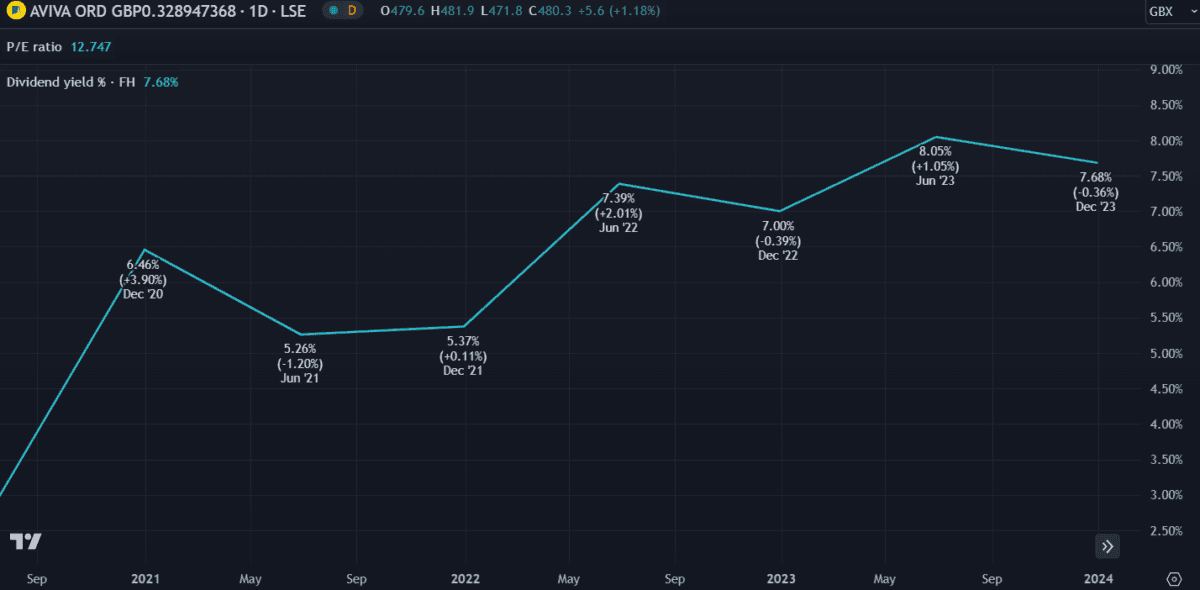Click the Jun '21 5.26% data label
This screenshot has height=590, width=1200.
point(300,363)
